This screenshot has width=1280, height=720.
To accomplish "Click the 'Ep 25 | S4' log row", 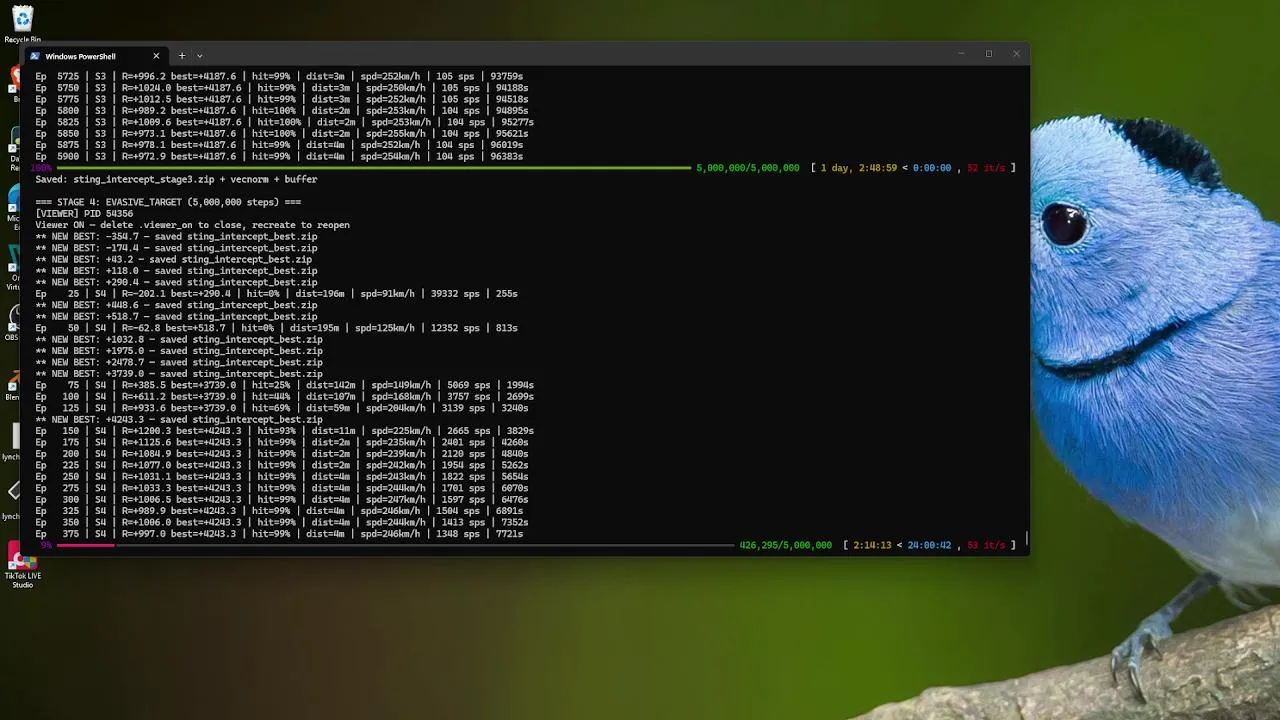I will (x=276, y=294).
